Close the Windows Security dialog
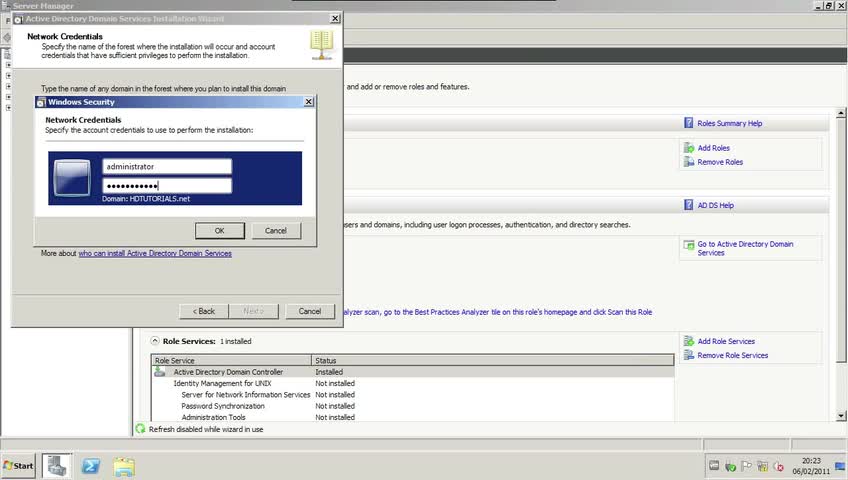 pos(308,102)
